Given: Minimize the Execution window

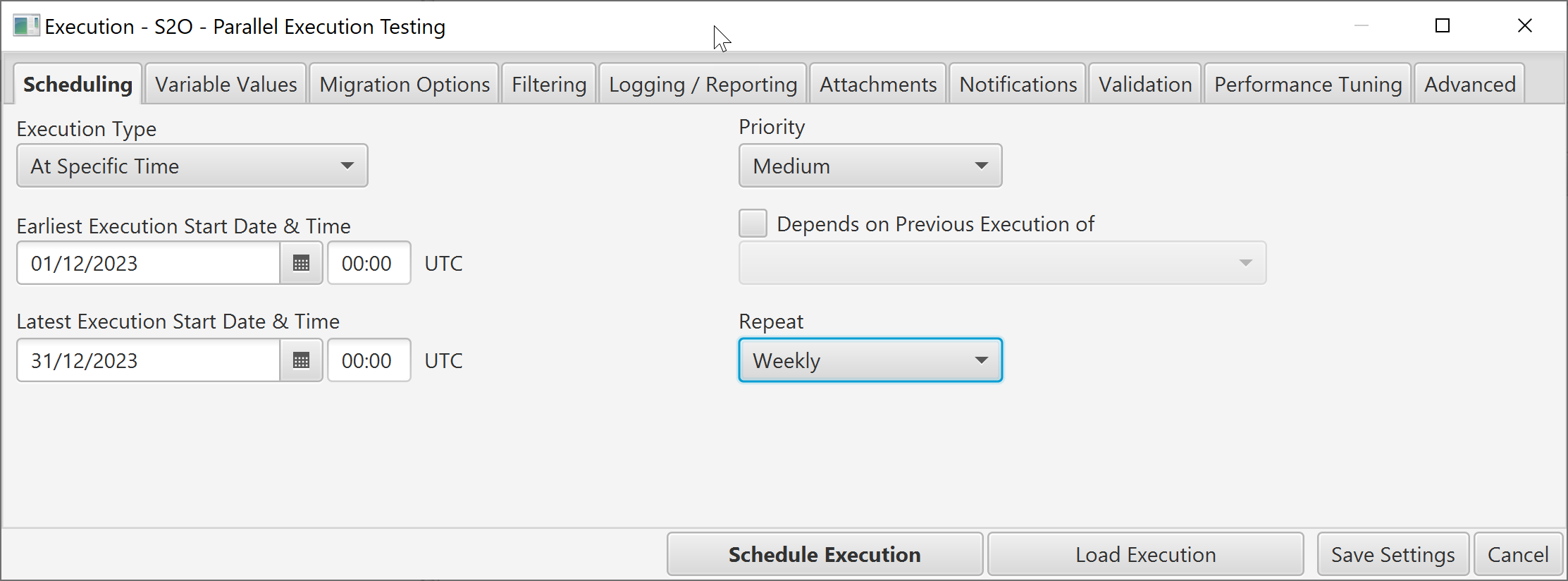Looking at the screenshot, I should coord(1362,26).
